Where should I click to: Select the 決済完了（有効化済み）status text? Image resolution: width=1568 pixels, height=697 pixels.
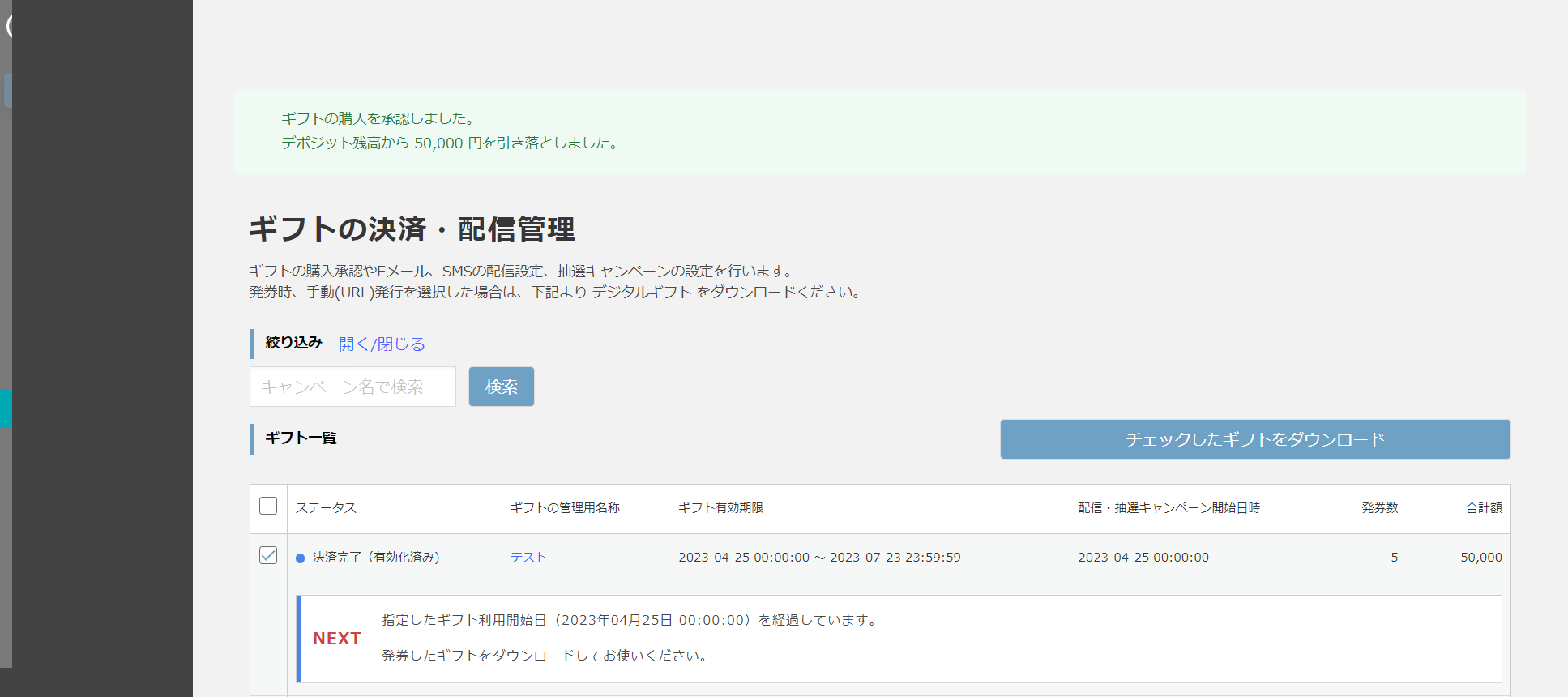376,558
